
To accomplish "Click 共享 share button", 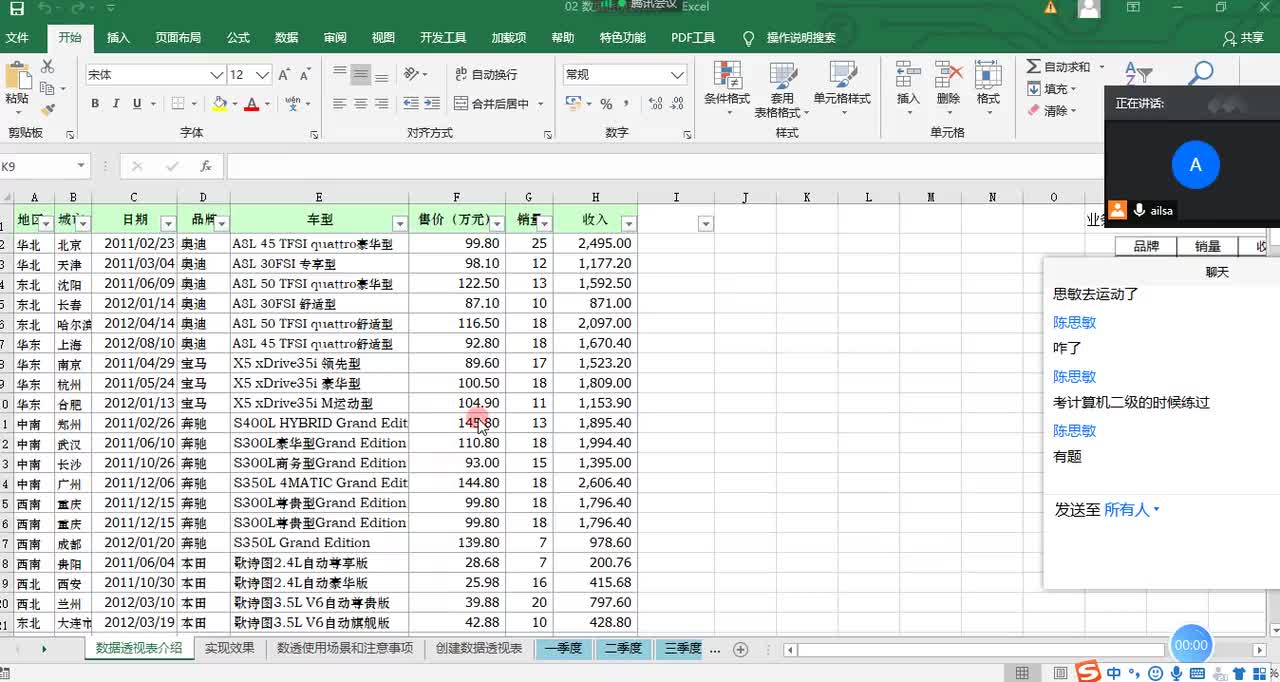I will click(1243, 38).
